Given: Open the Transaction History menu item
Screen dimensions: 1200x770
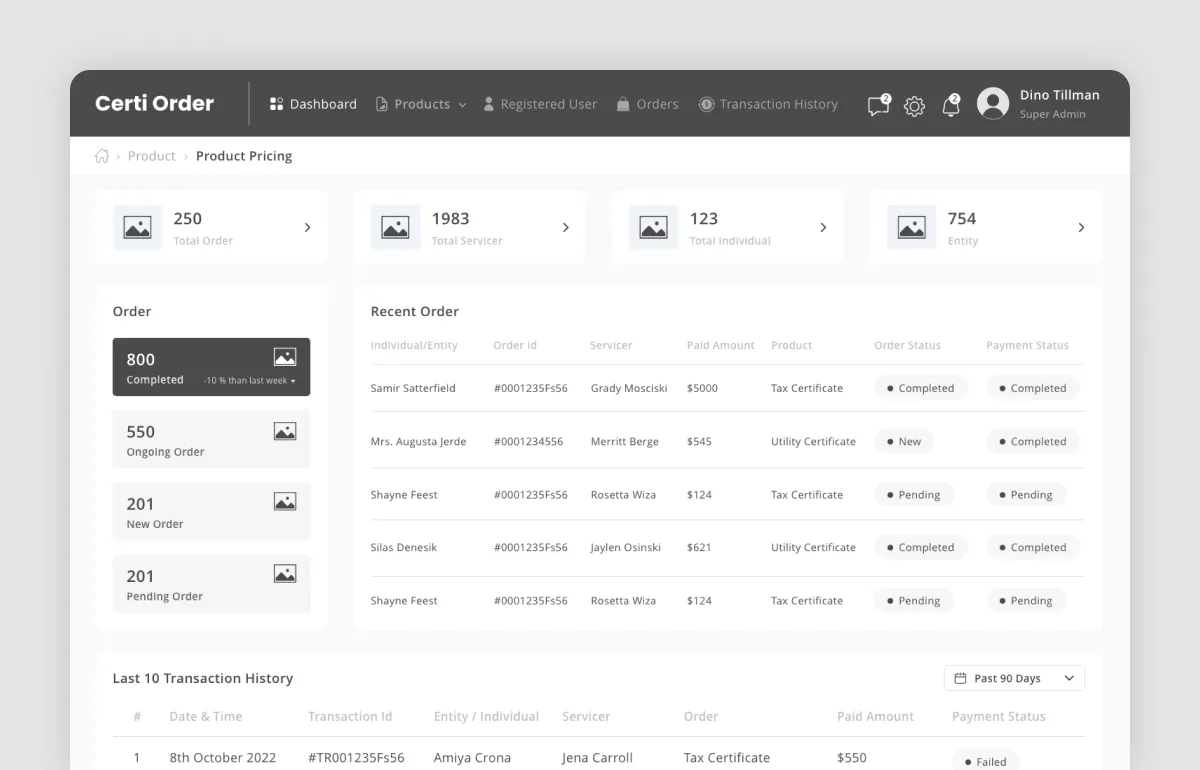Looking at the screenshot, I should point(768,104).
